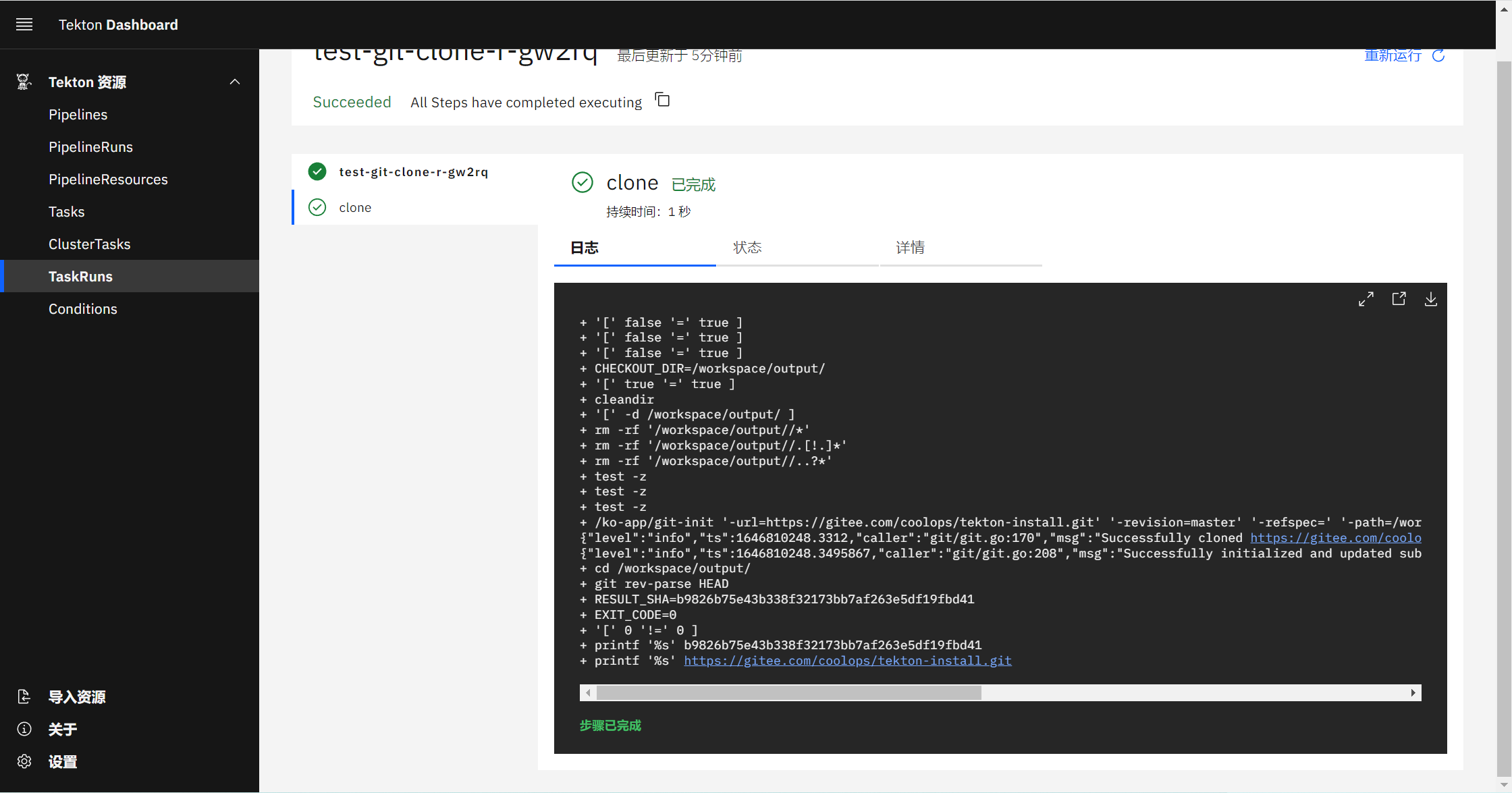The width and height of the screenshot is (1512, 793).
Task: Click 'All Steps have completed executing' message
Action: 526,103
